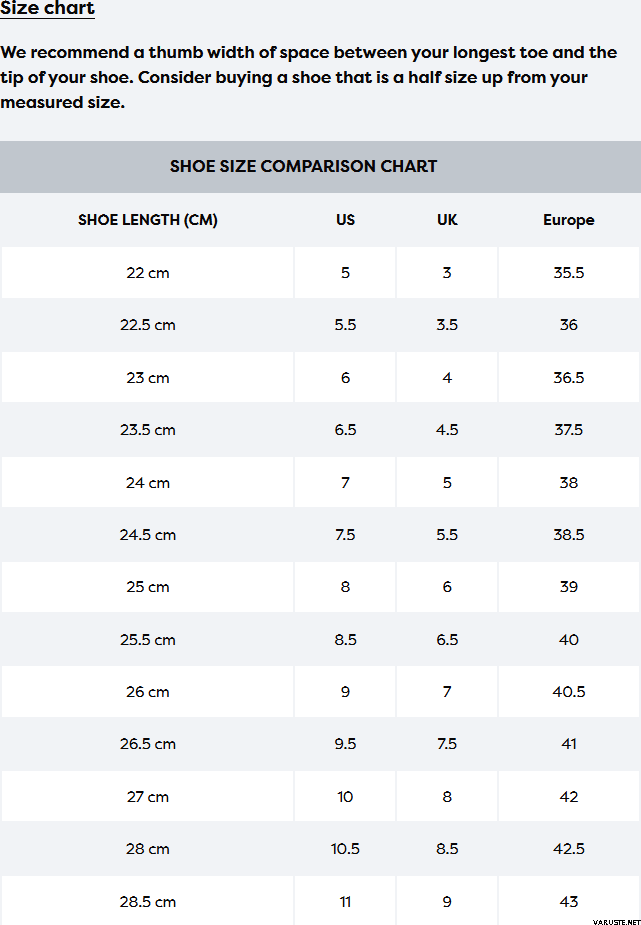Click the SHOE SIZE COMPARISON CHART header
Image resolution: width=641 pixels, height=925 pixels.
[x=303, y=166]
